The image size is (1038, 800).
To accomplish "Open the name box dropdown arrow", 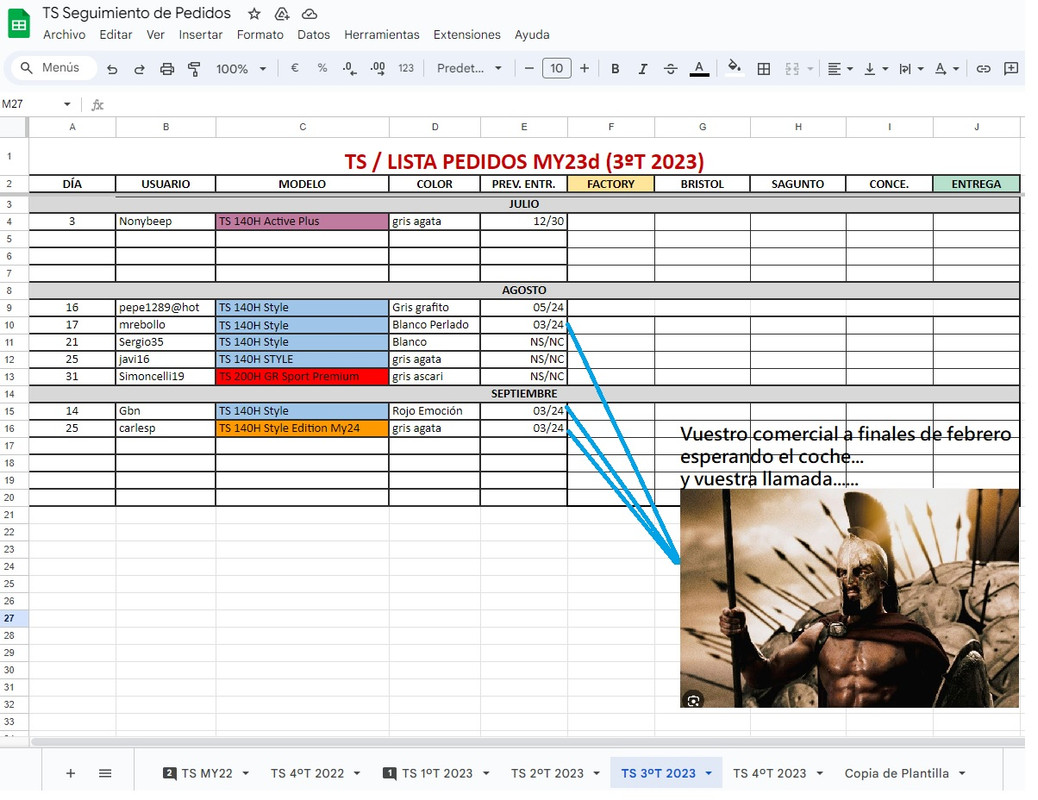I will [67, 104].
